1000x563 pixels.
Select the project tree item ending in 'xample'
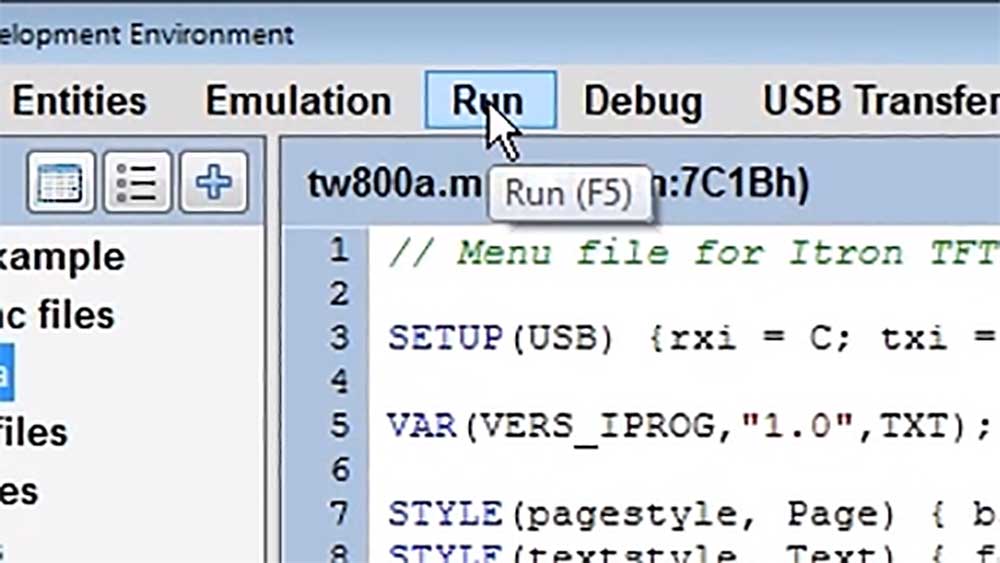click(x=62, y=257)
